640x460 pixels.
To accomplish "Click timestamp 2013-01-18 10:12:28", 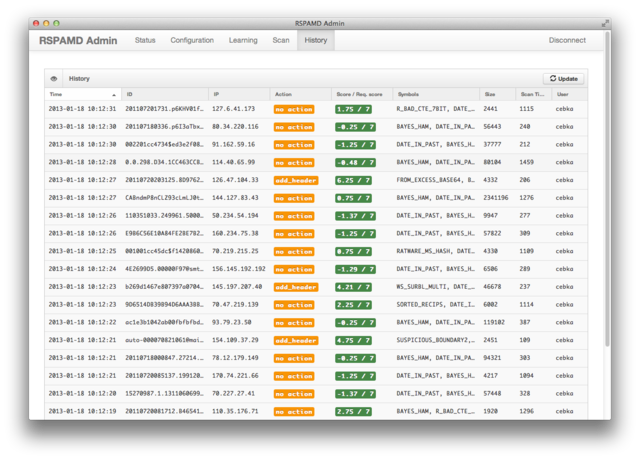I will pyautogui.click(x=82, y=162).
